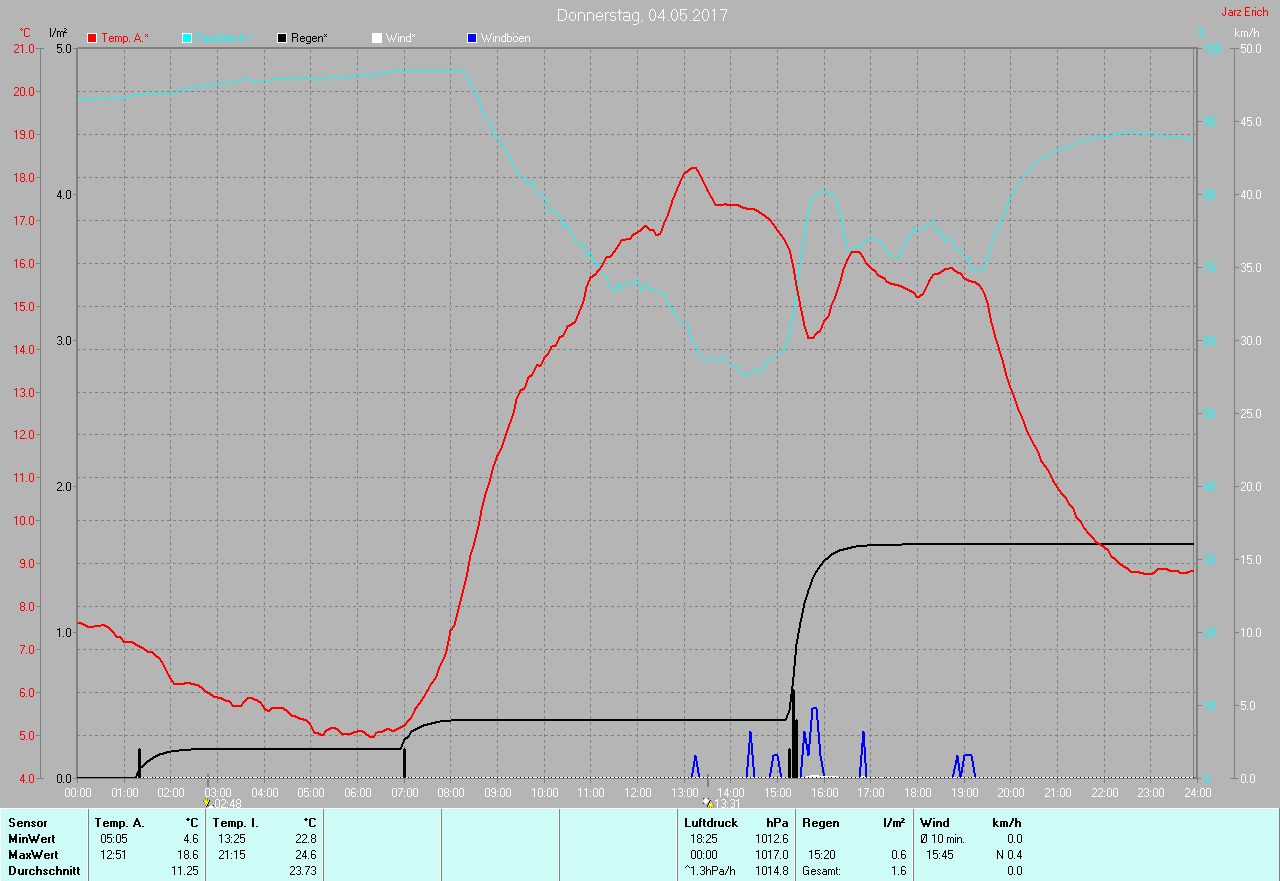Click the 13:25 indoor minimum time
The width and height of the screenshot is (1280, 881).
point(232,839)
